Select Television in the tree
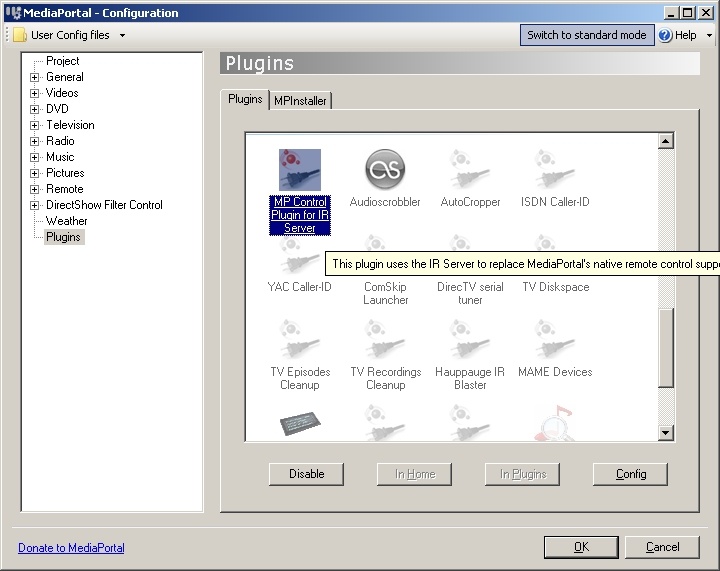Image resolution: width=720 pixels, height=571 pixels. (x=70, y=125)
